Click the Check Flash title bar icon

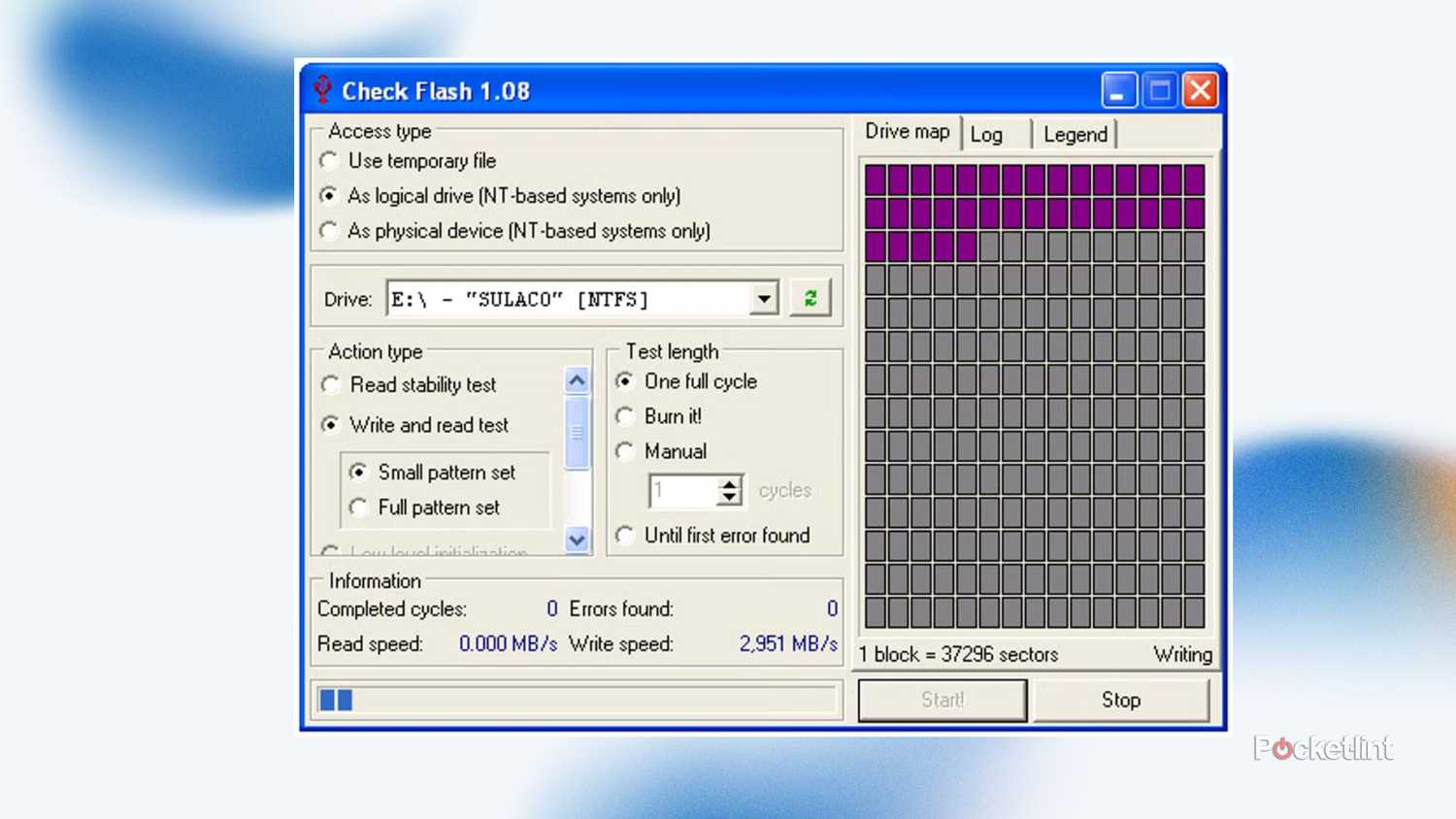(x=322, y=90)
